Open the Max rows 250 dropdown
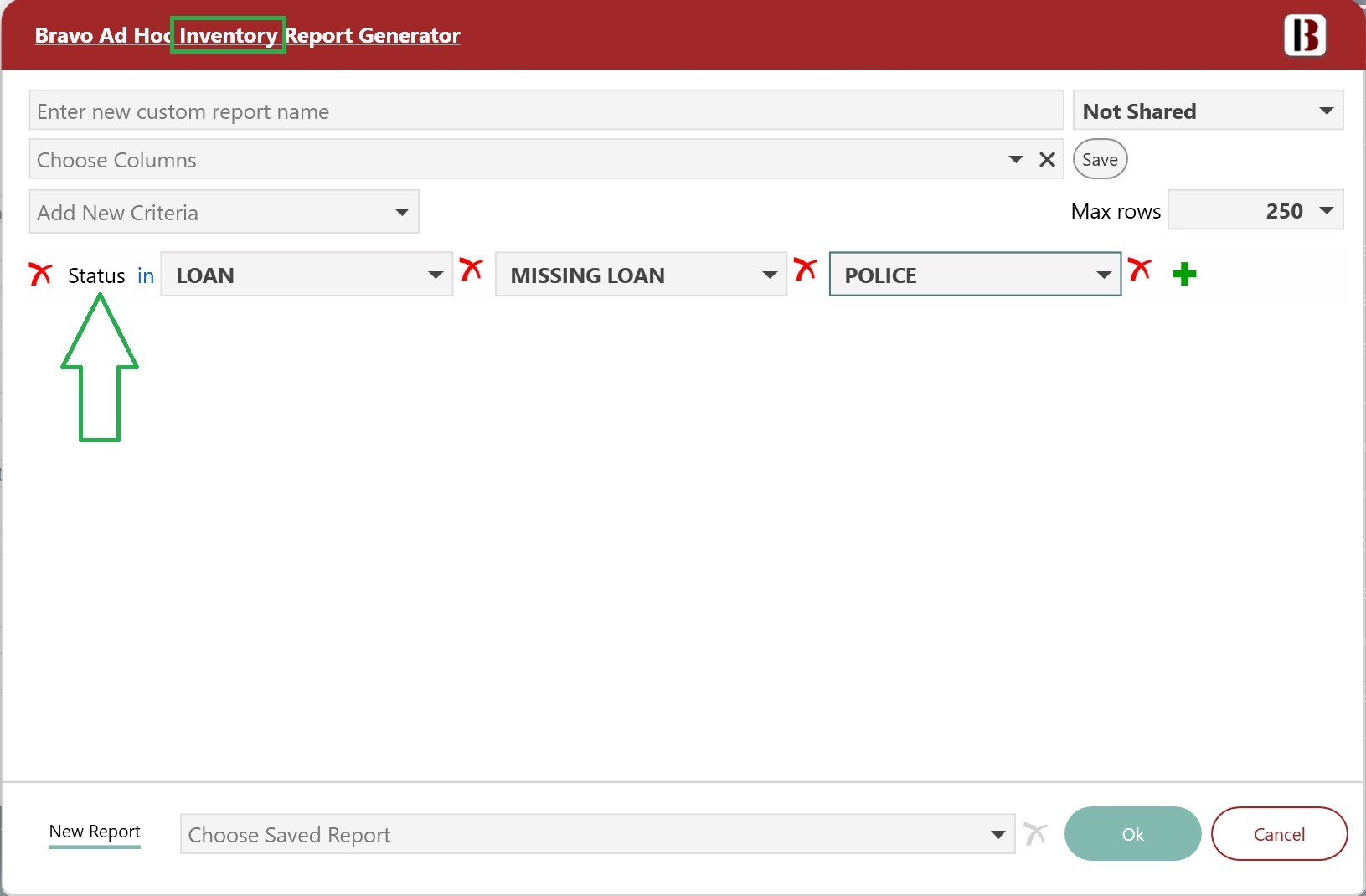The height and width of the screenshot is (896, 1366). pyautogui.click(x=1255, y=210)
